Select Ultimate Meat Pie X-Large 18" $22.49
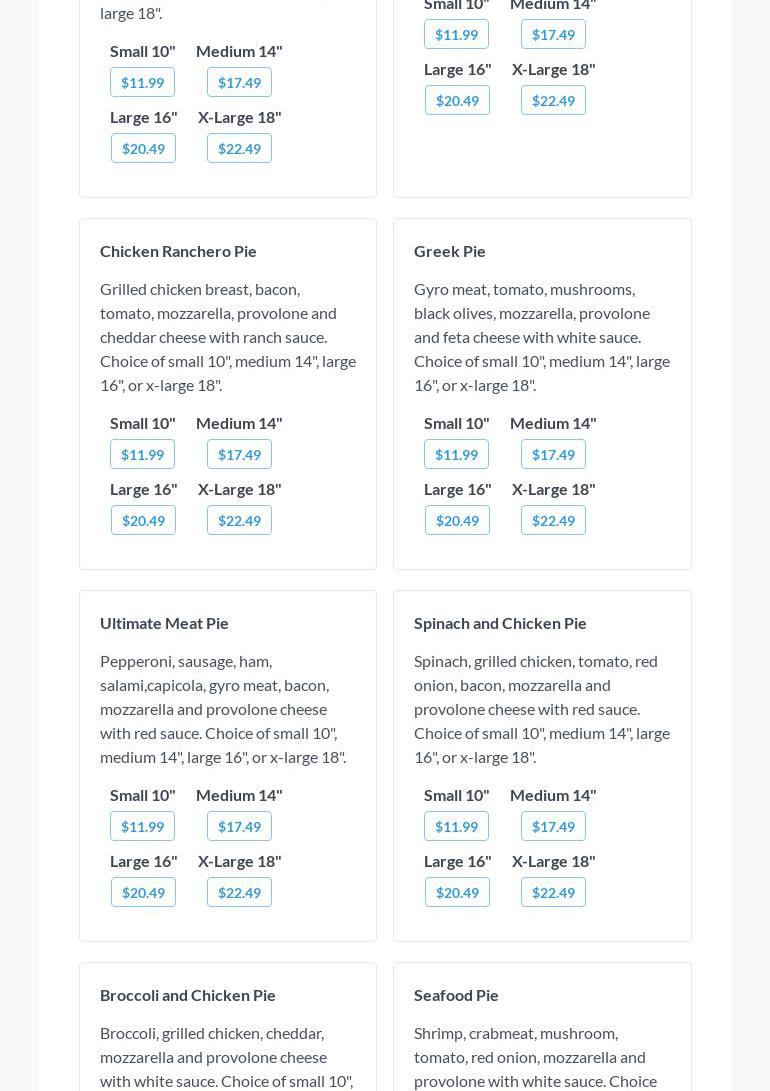The image size is (770, 1091). click(239, 893)
